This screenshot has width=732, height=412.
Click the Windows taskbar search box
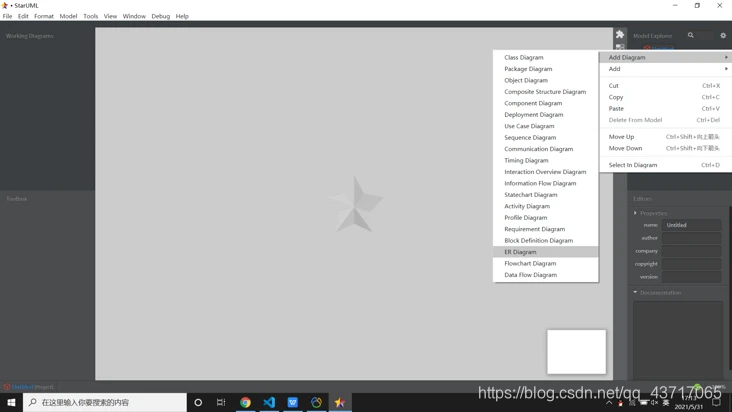105,402
